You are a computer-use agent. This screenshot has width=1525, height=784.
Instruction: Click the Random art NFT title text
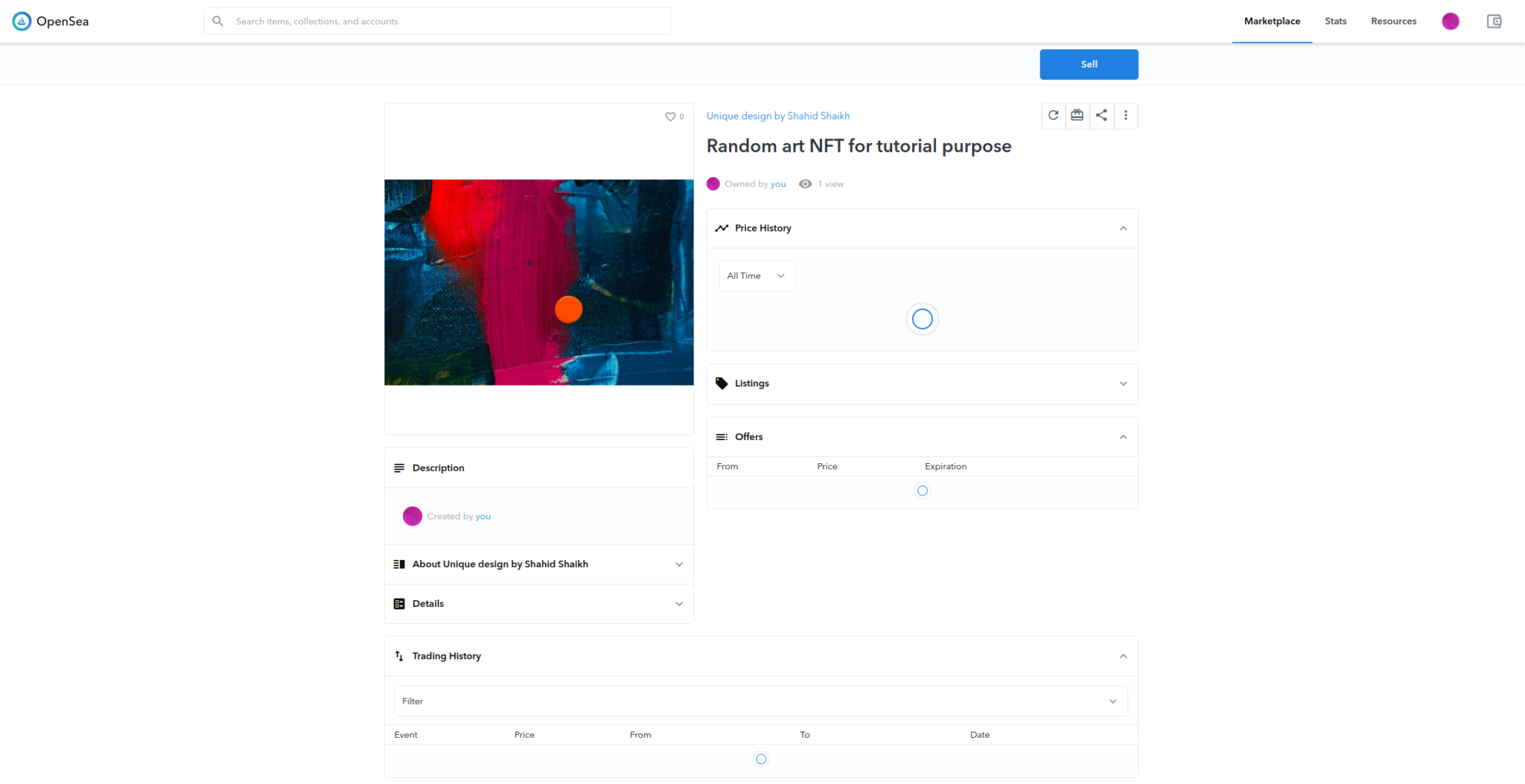(859, 146)
